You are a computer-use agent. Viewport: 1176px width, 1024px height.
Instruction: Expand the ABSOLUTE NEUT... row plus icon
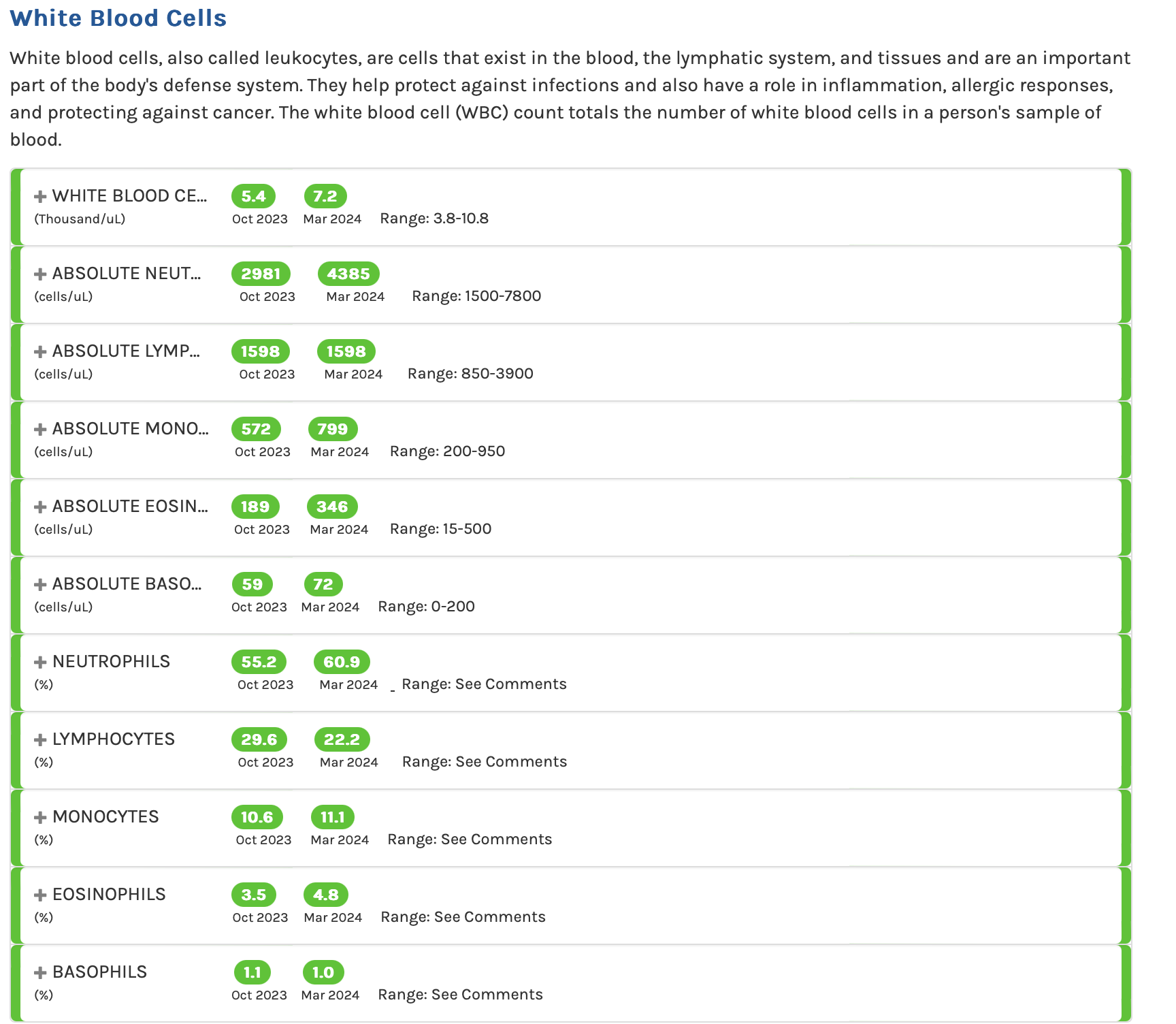pos(40,274)
